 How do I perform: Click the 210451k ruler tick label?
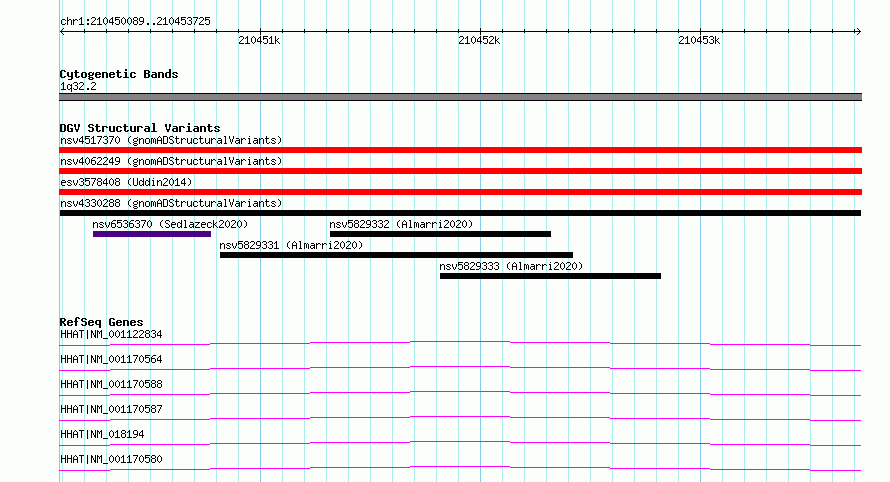tap(259, 40)
